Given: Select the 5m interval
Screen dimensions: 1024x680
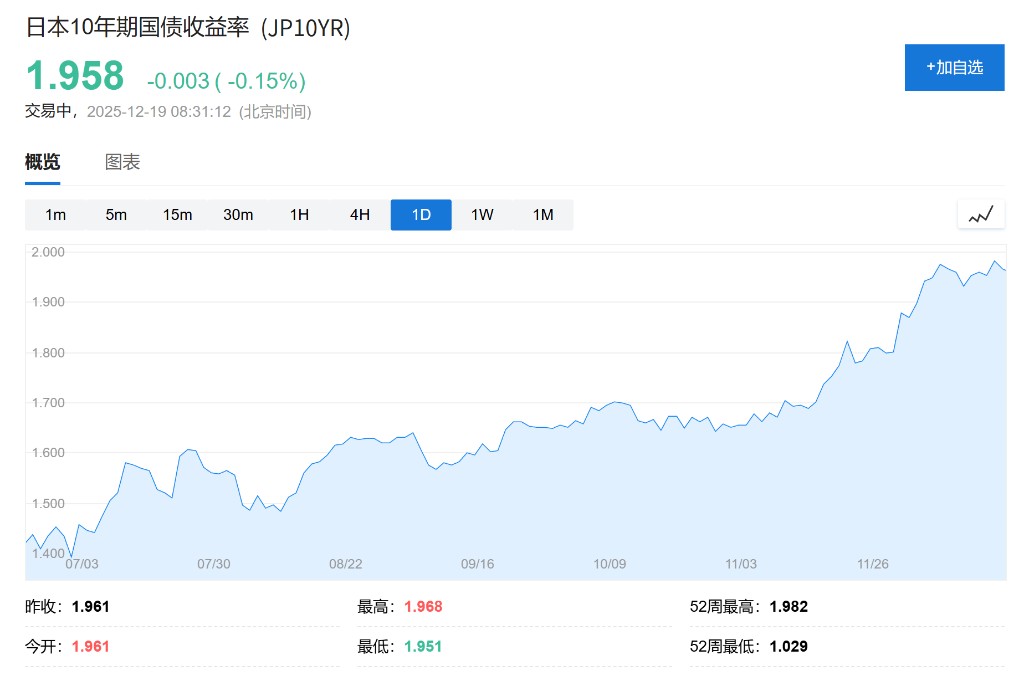Looking at the screenshot, I should (x=117, y=215).
